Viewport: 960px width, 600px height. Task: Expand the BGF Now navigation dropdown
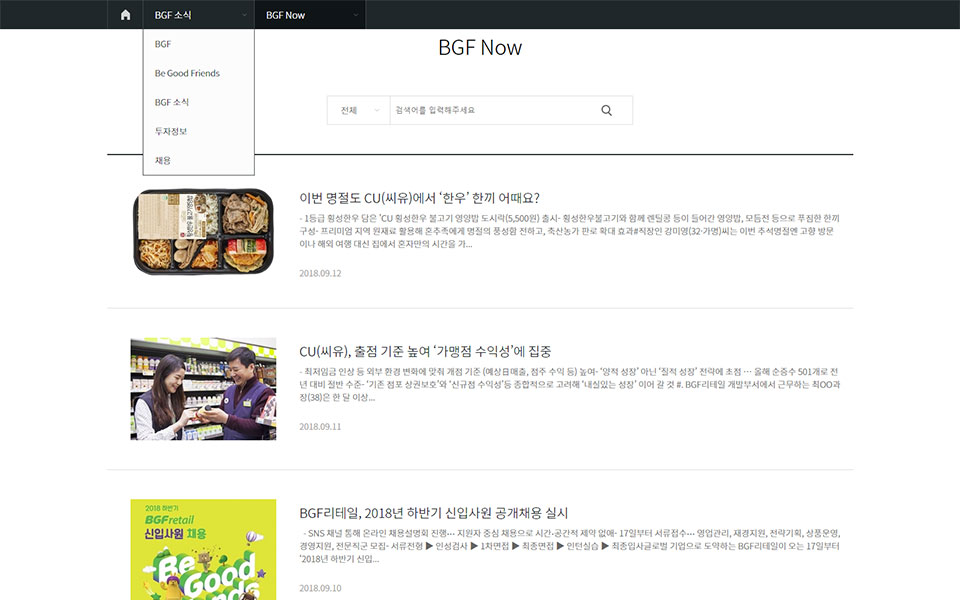(310, 15)
